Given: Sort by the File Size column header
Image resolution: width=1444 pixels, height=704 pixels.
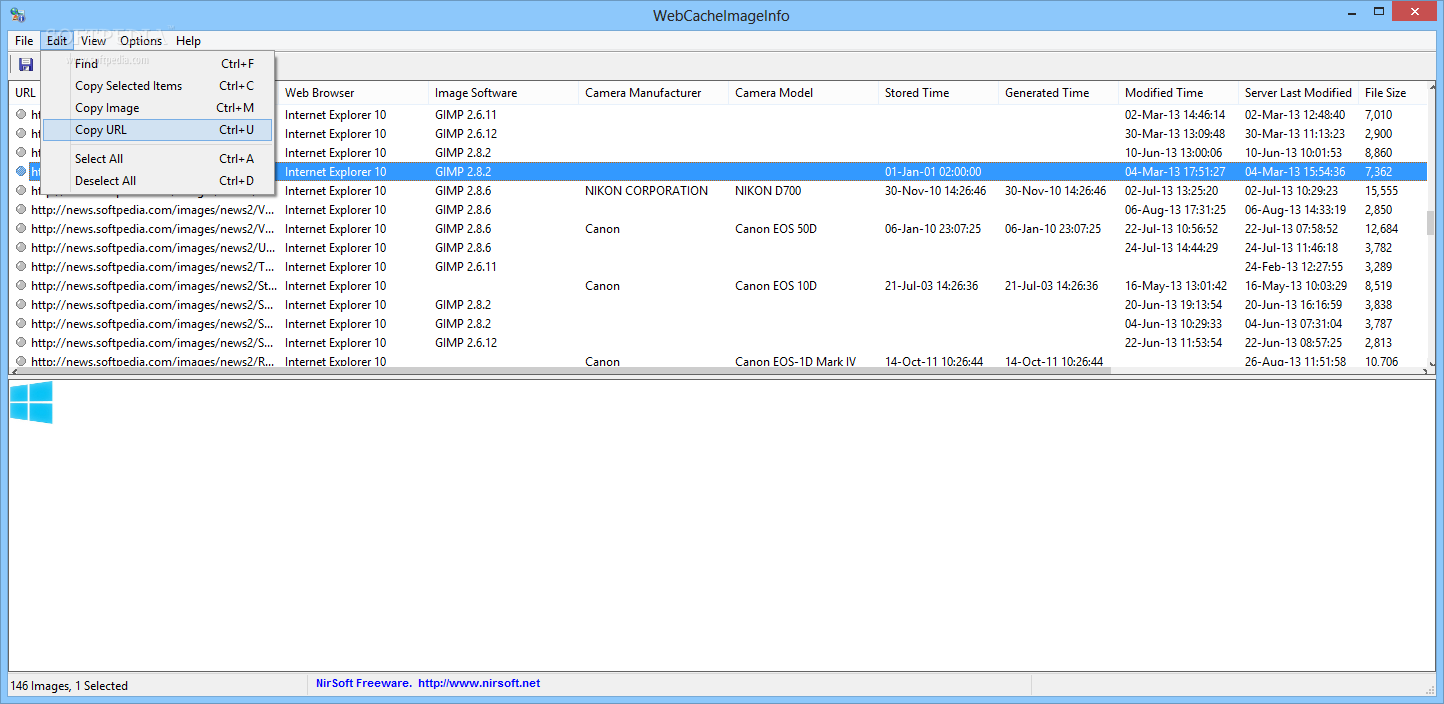Looking at the screenshot, I should coord(1392,93).
